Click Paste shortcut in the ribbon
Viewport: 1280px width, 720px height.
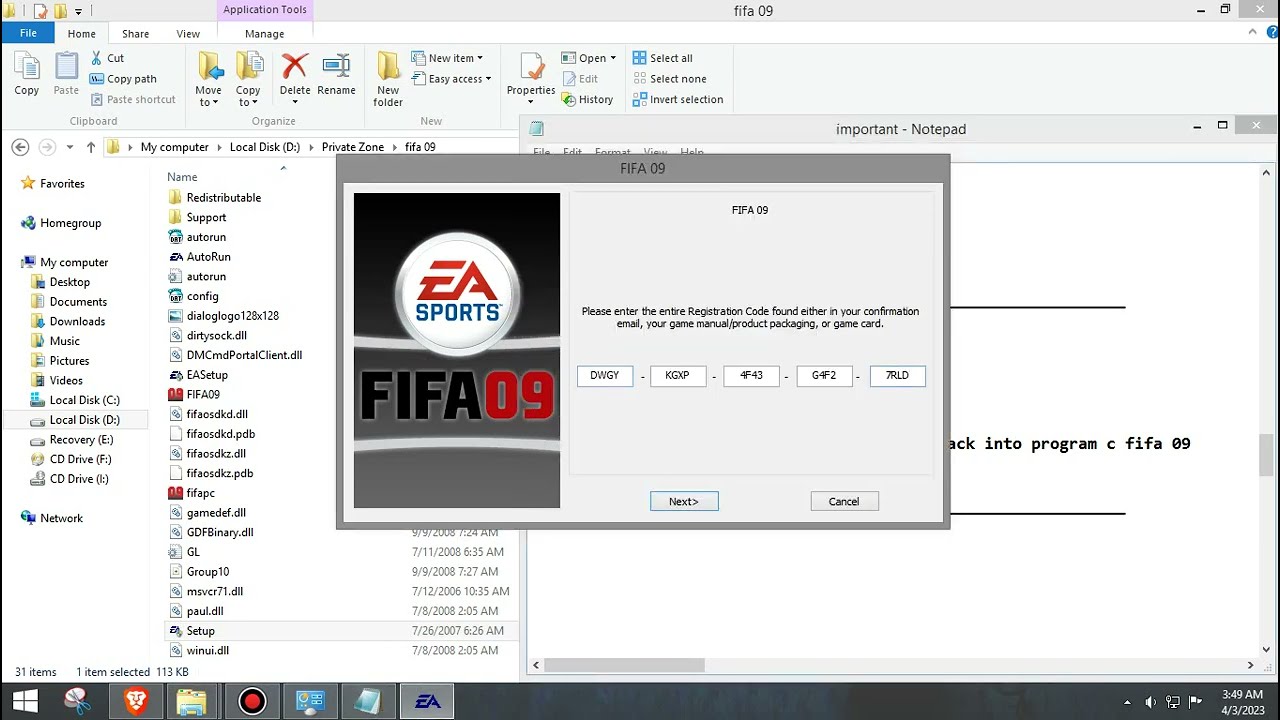click(133, 99)
